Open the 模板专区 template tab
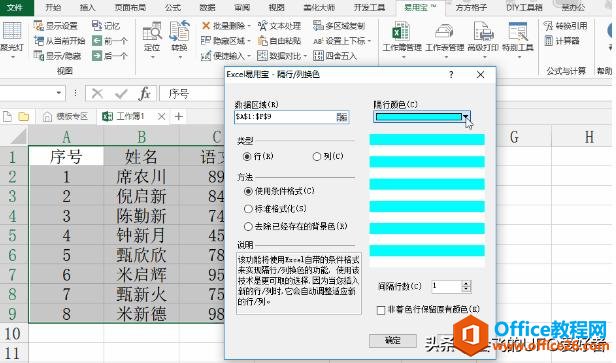 pyautogui.click(x=65, y=117)
